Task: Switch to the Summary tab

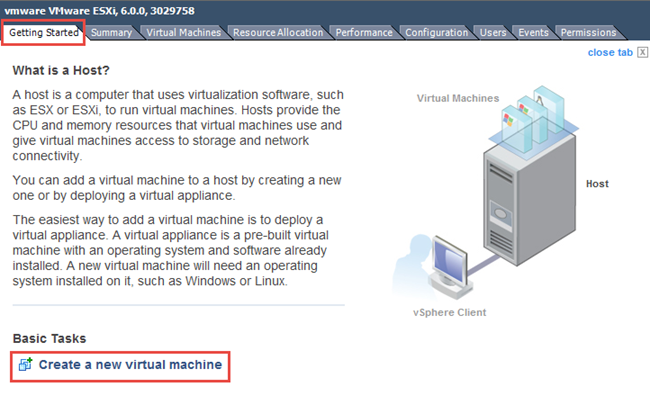Action: tap(111, 32)
